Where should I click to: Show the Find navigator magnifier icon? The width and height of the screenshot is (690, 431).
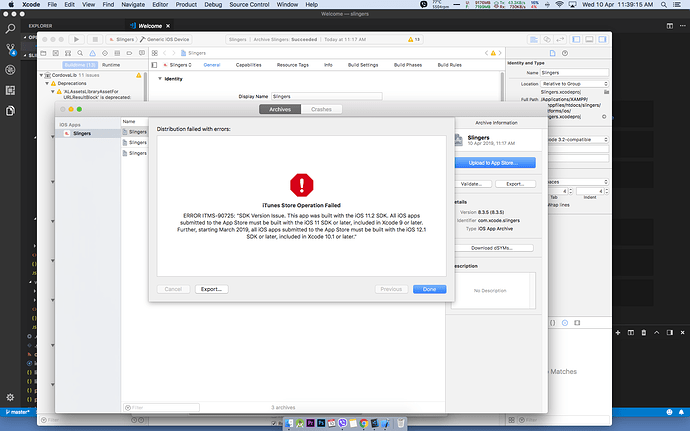click(x=80, y=53)
